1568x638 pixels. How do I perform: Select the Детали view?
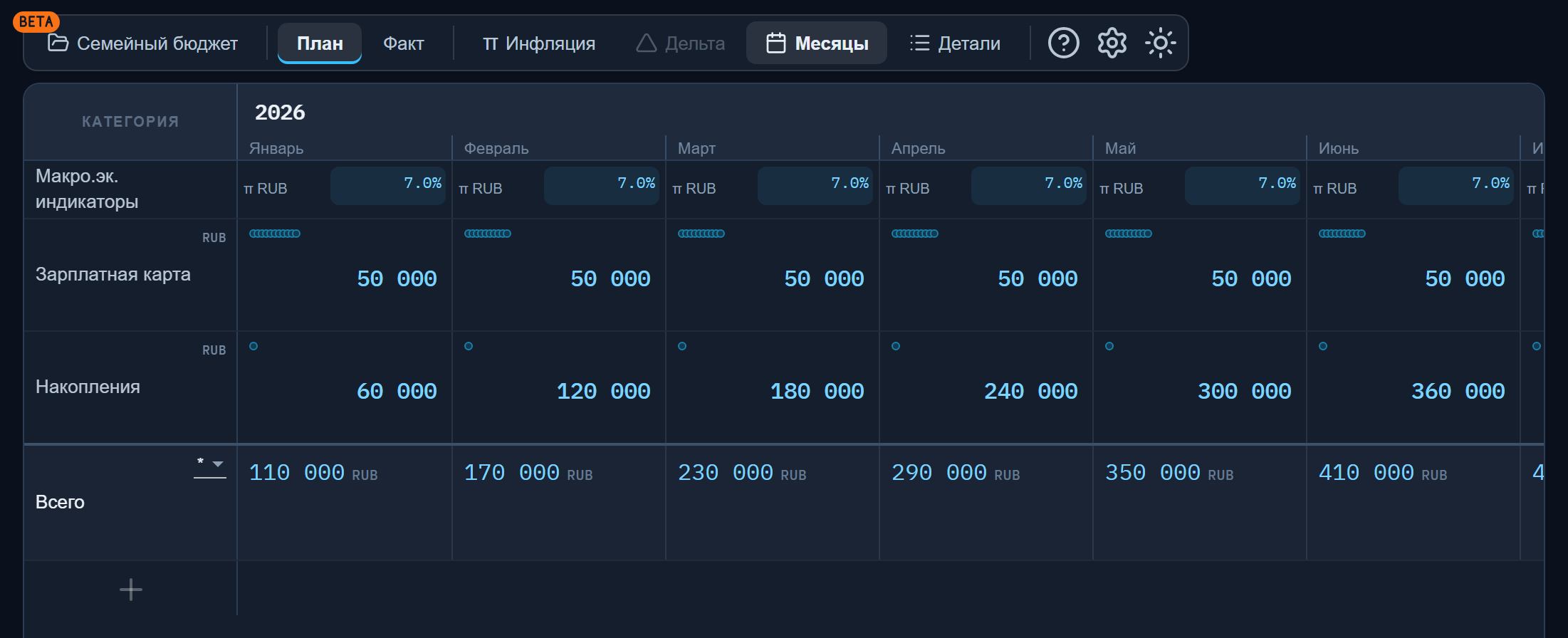[955, 43]
